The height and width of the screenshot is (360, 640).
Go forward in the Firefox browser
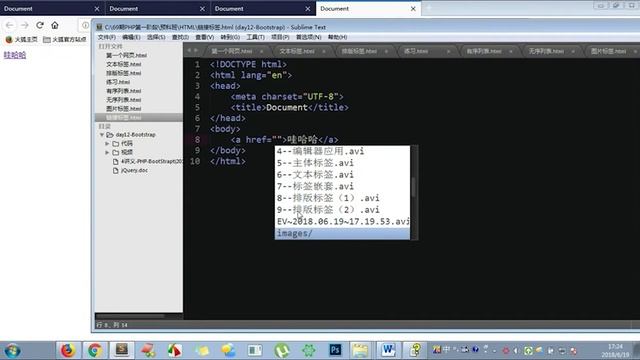[x=24, y=25]
